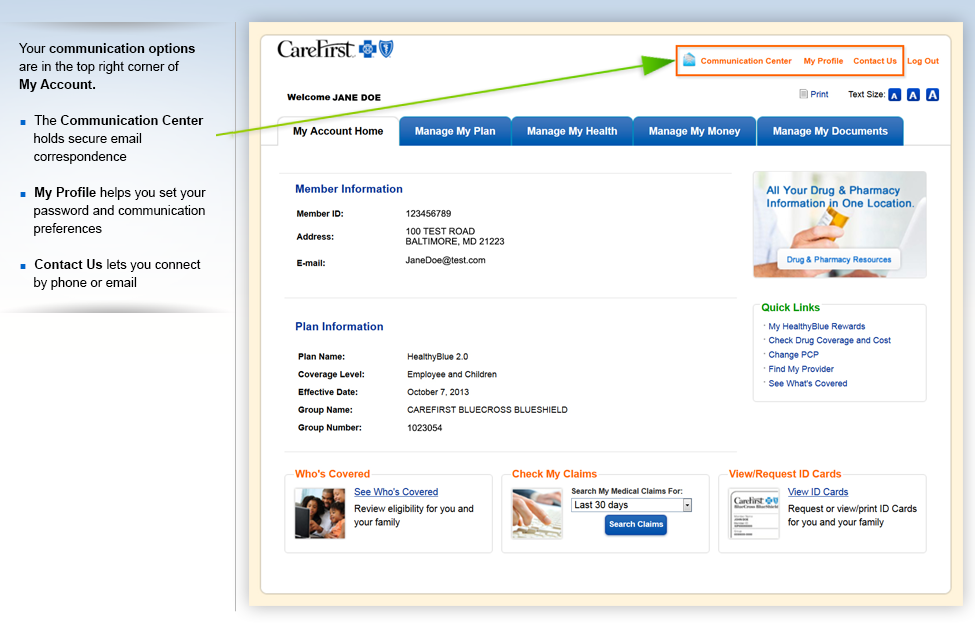Click the Search Claims button
Viewport: 975px width, 626px height.
(x=635, y=525)
